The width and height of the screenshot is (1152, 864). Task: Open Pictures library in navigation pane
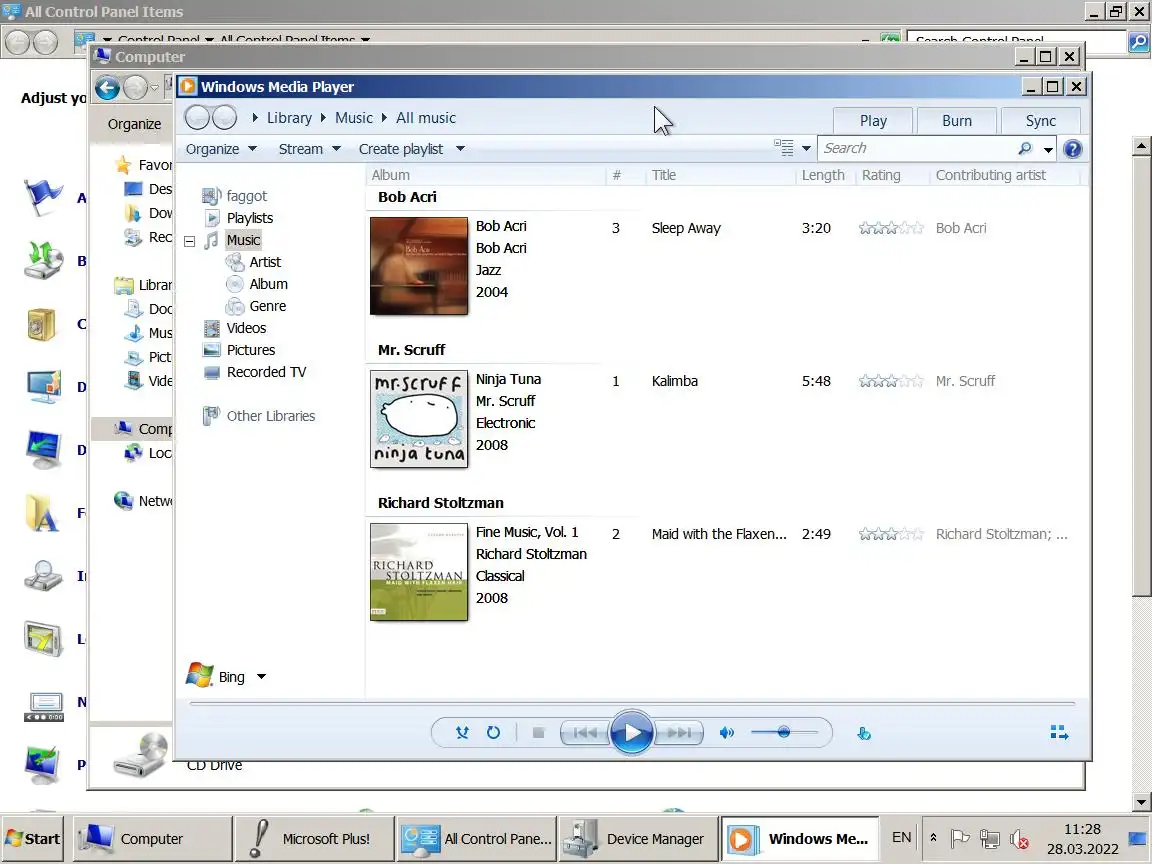(251, 350)
